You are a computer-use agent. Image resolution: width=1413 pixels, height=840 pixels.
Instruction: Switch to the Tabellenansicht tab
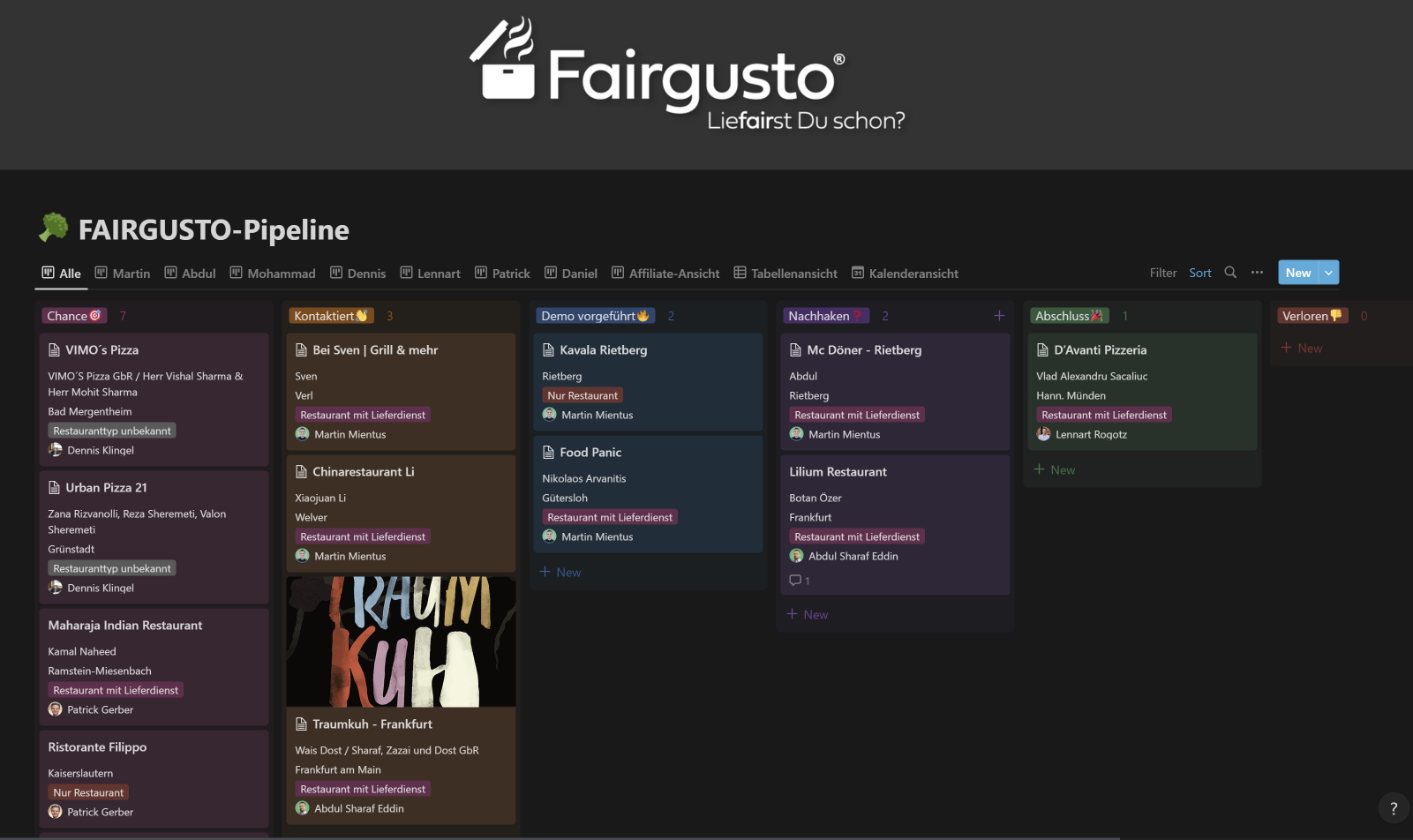pos(785,274)
